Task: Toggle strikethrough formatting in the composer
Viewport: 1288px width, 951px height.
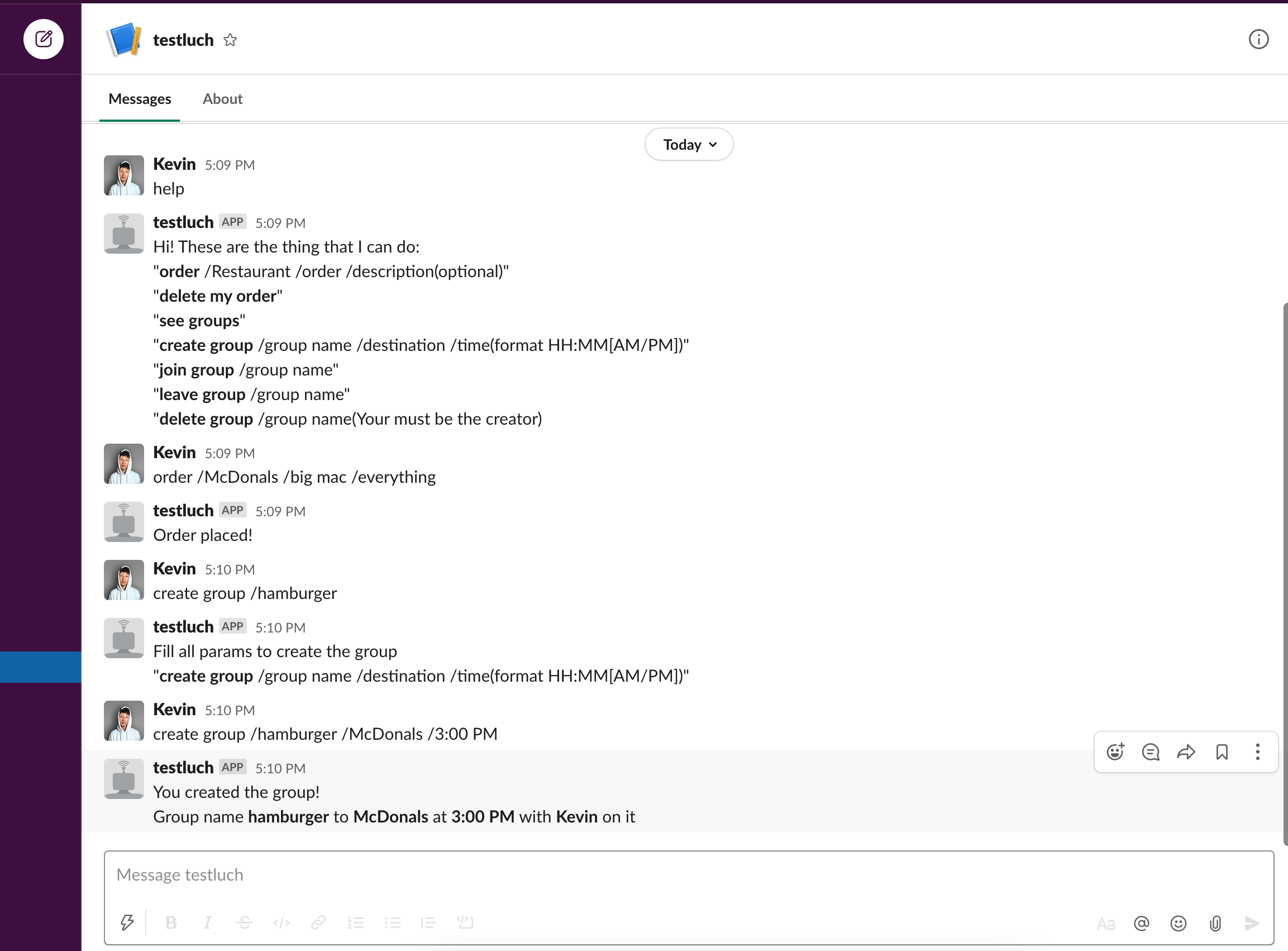Action: (x=245, y=922)
